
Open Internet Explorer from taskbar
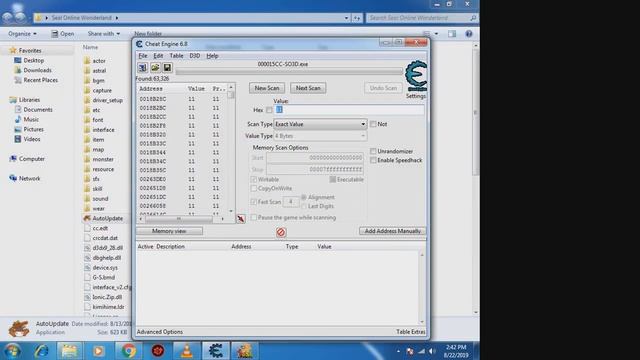pos(41,351)
